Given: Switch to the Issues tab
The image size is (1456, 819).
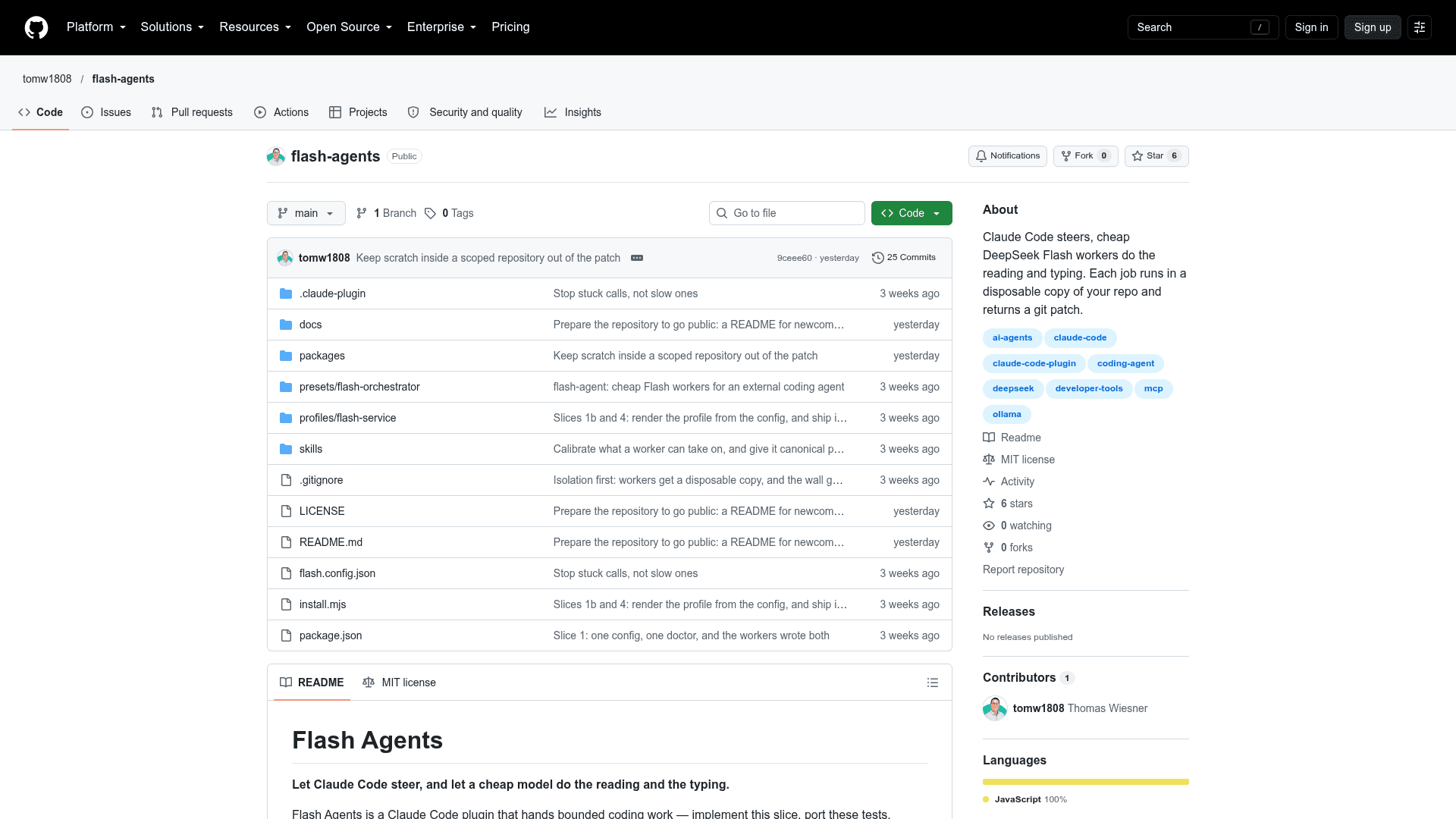Looking at the screenshot, I should point(106,112).
